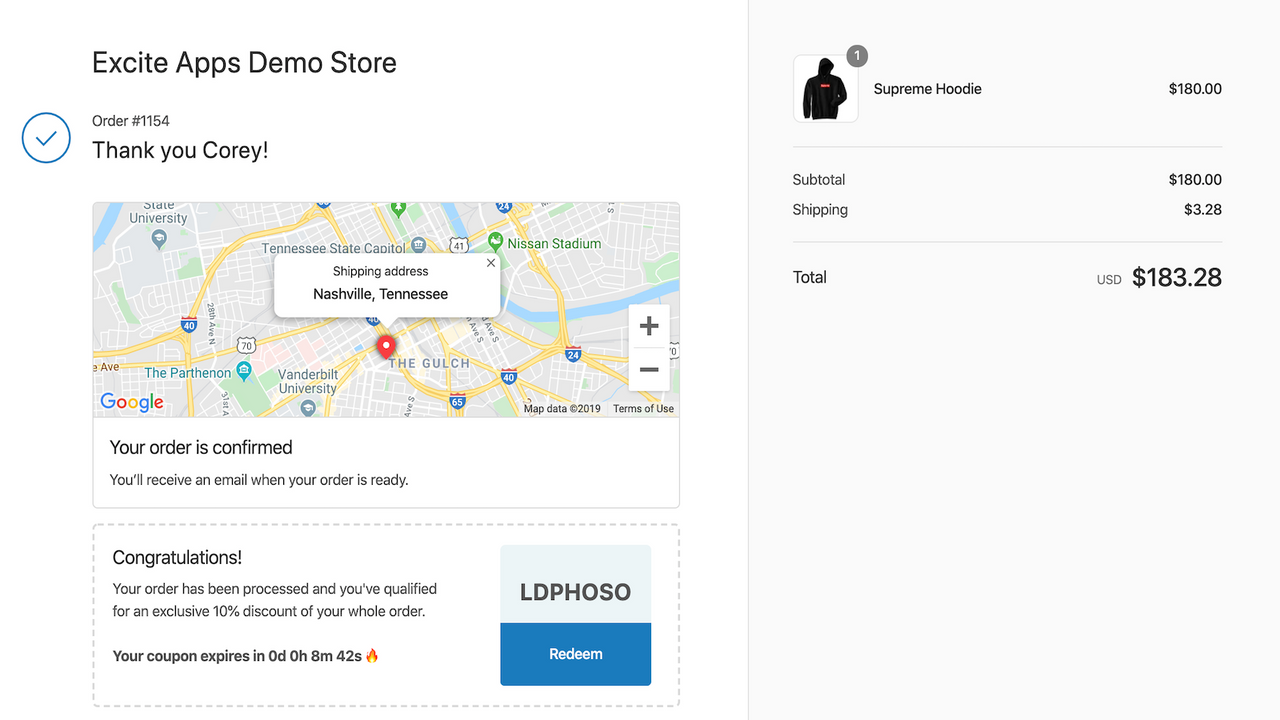Click the Vanderbilt University map label
Image resolution: width=1280 pixels, height=720 pixels.
[308, 381]
